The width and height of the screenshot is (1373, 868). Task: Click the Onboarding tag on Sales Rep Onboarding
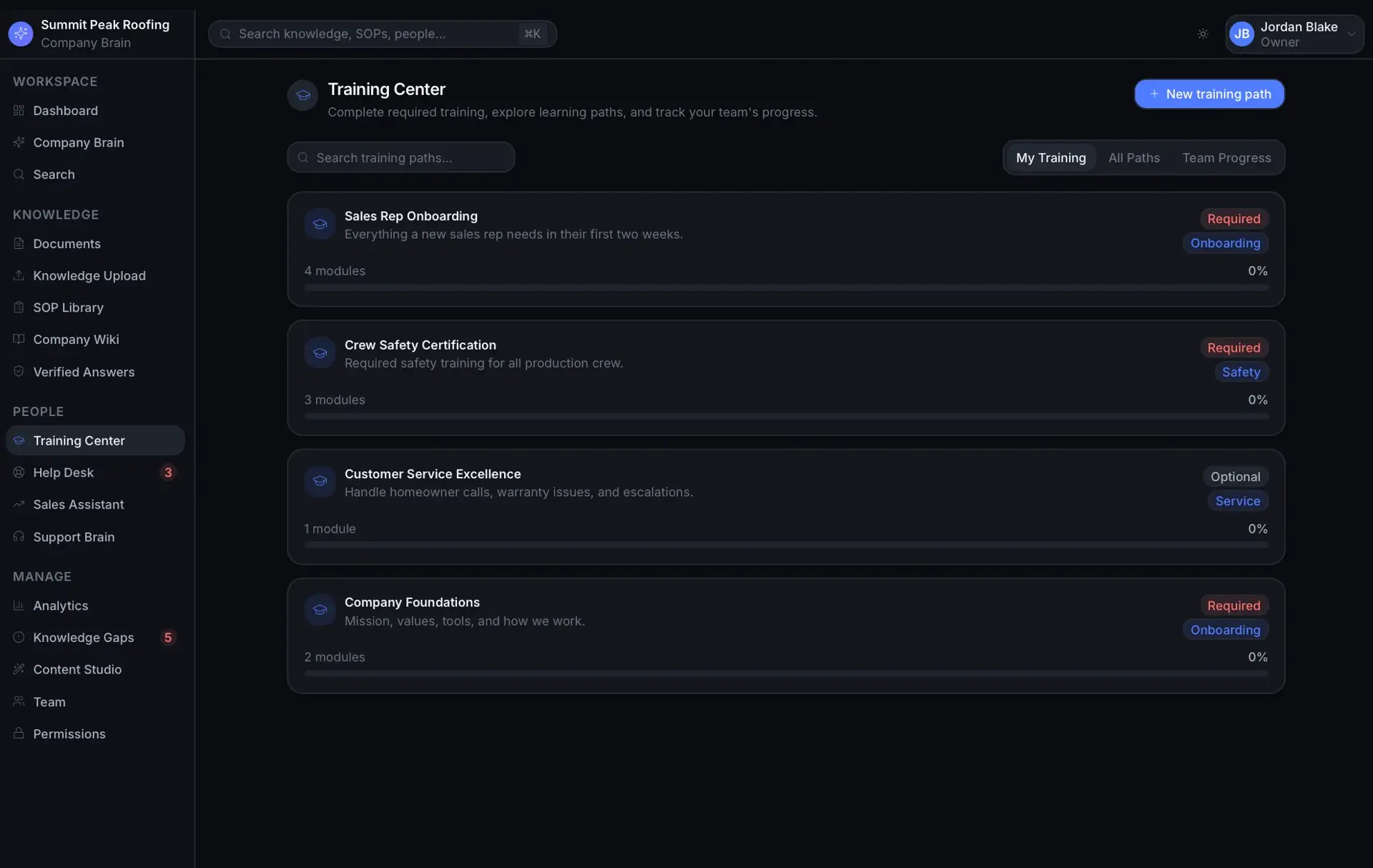click(1225, 243)
